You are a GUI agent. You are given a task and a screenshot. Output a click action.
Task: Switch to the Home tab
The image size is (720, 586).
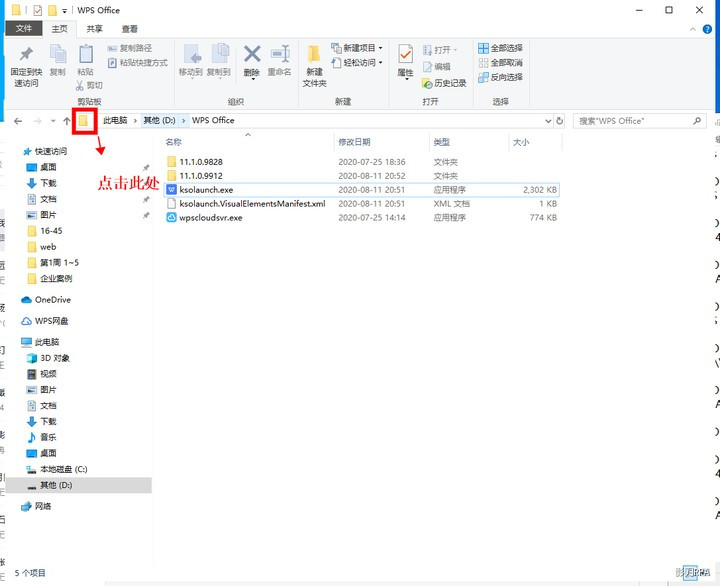59,29
